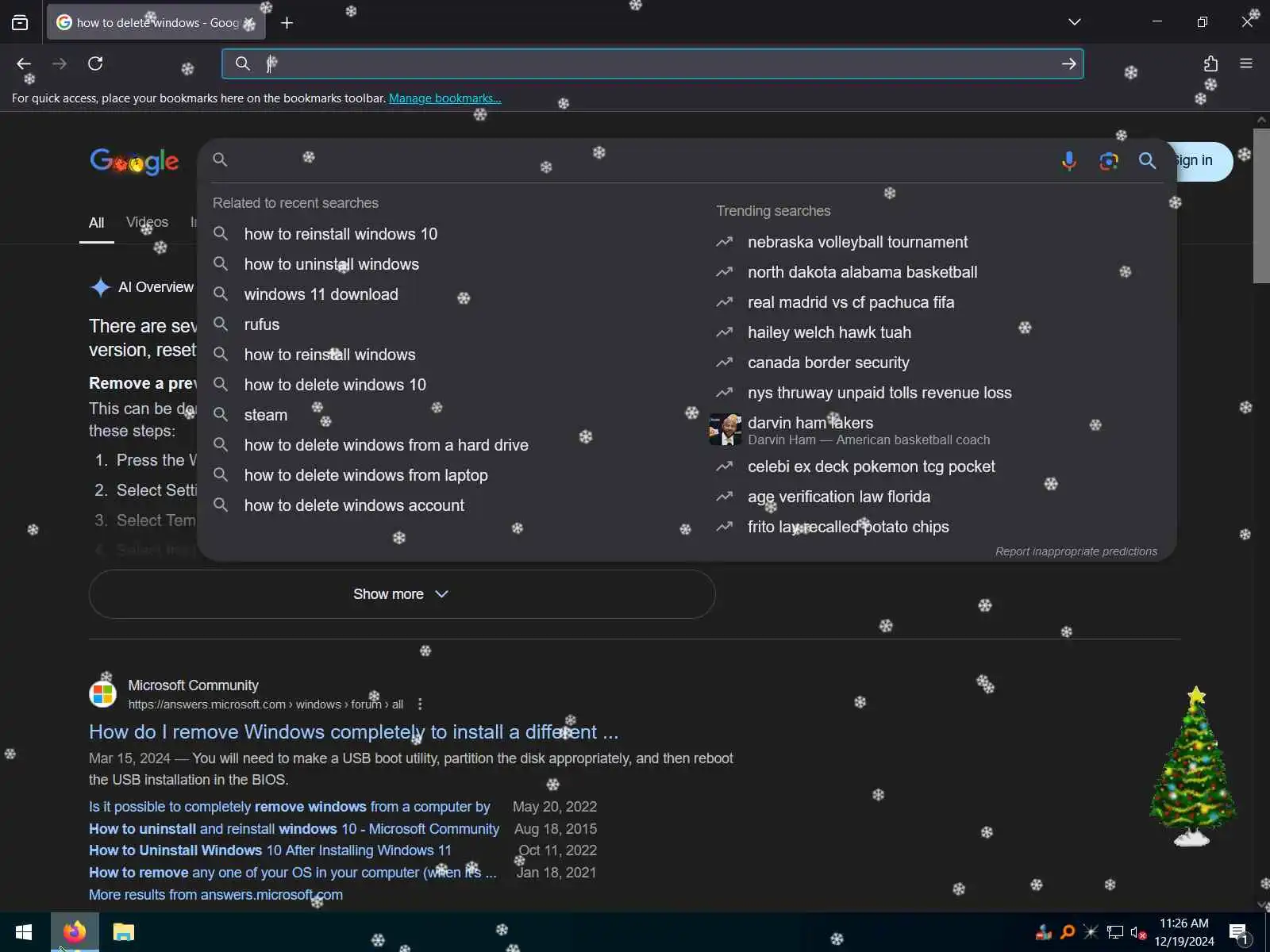Select the 'steam' search suggestion
This screenshot has width=1270, height=952.
[266, 415]
